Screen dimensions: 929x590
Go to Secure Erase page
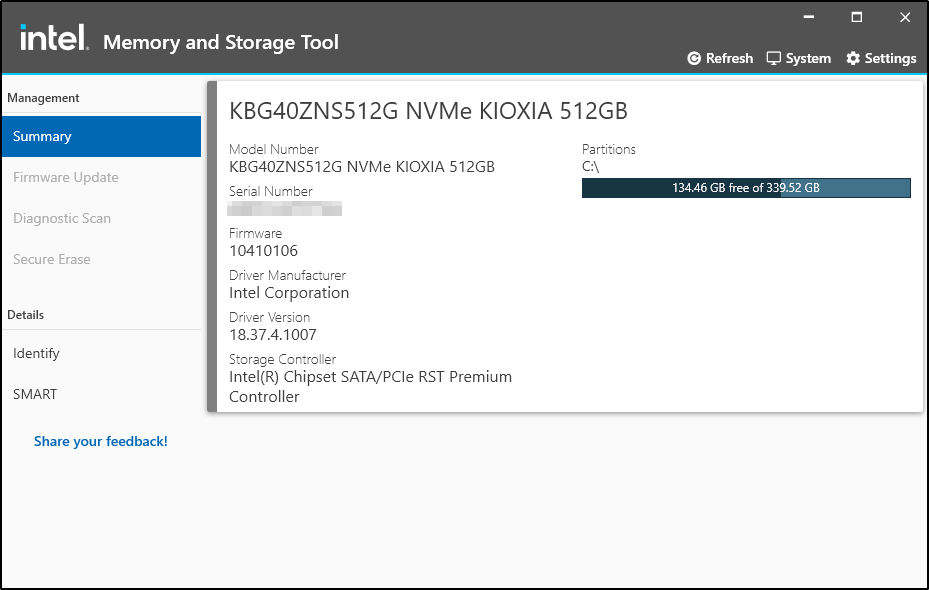coord(52,259)
